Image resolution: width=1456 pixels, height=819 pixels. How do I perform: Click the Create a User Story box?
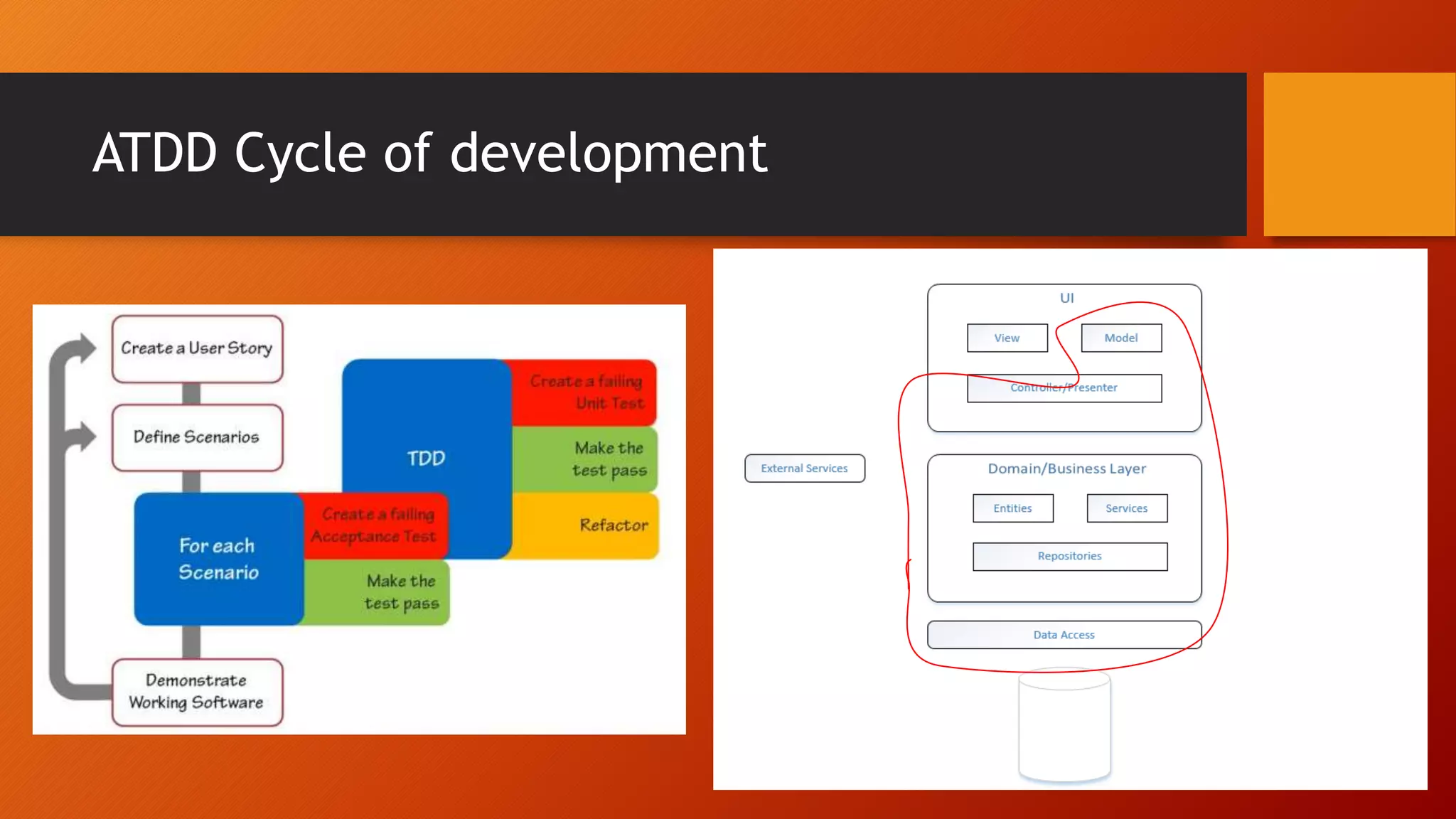pos(197,348)
